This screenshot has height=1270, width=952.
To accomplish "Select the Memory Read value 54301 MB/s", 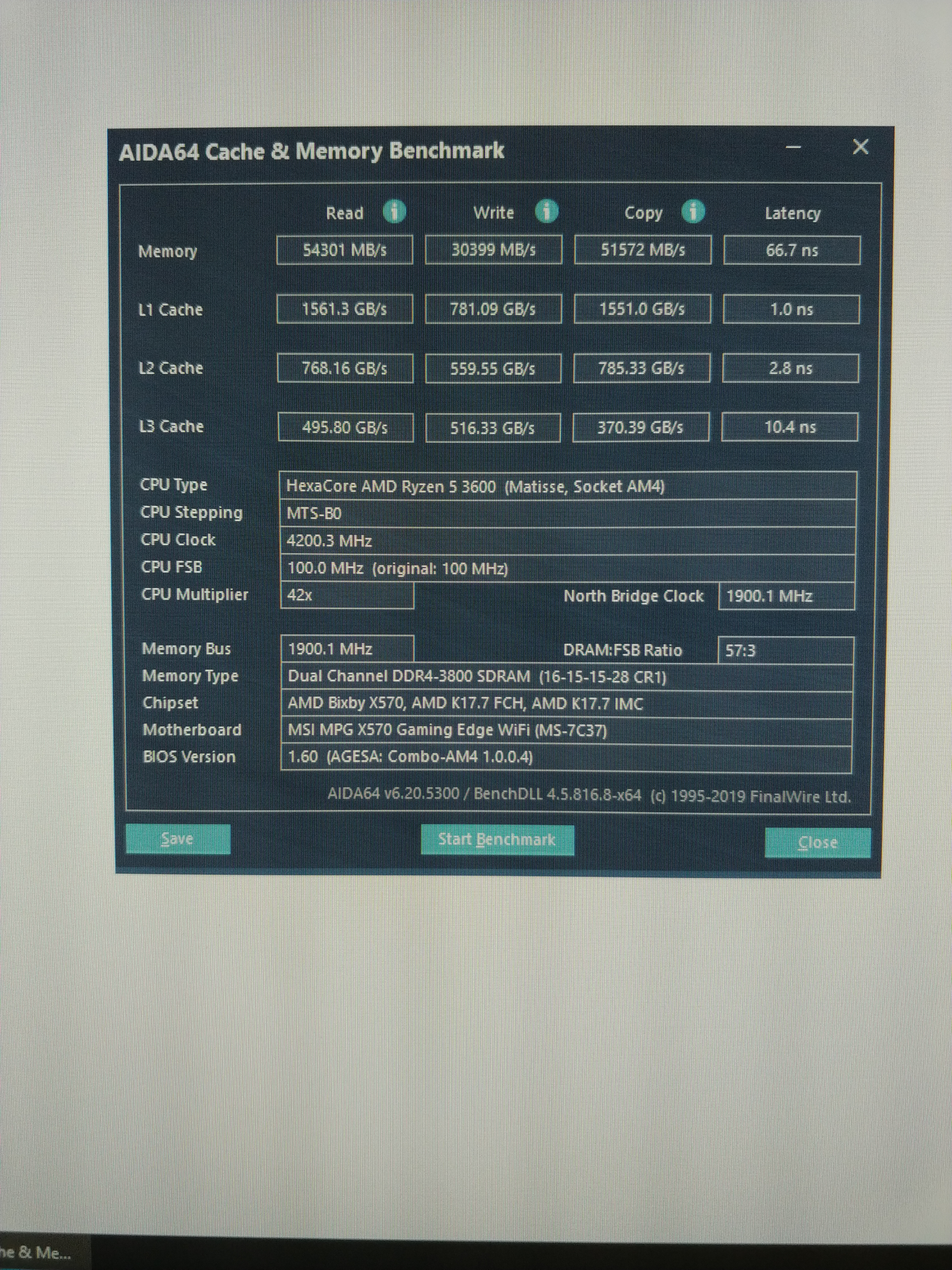I will 345,250.
